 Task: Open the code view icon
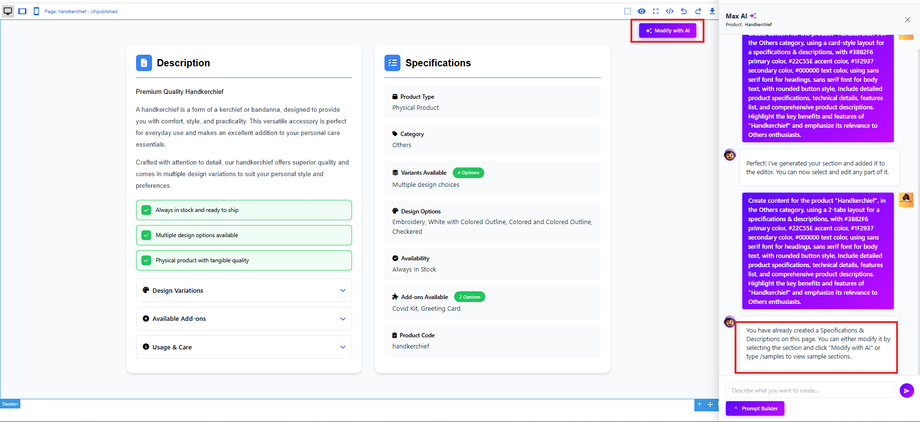[669, 11]
